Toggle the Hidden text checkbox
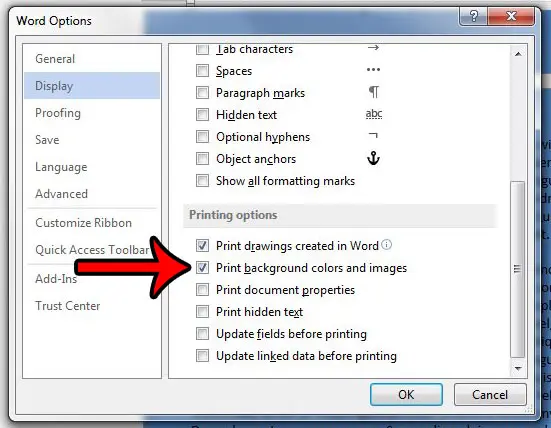 click(202, 115)
